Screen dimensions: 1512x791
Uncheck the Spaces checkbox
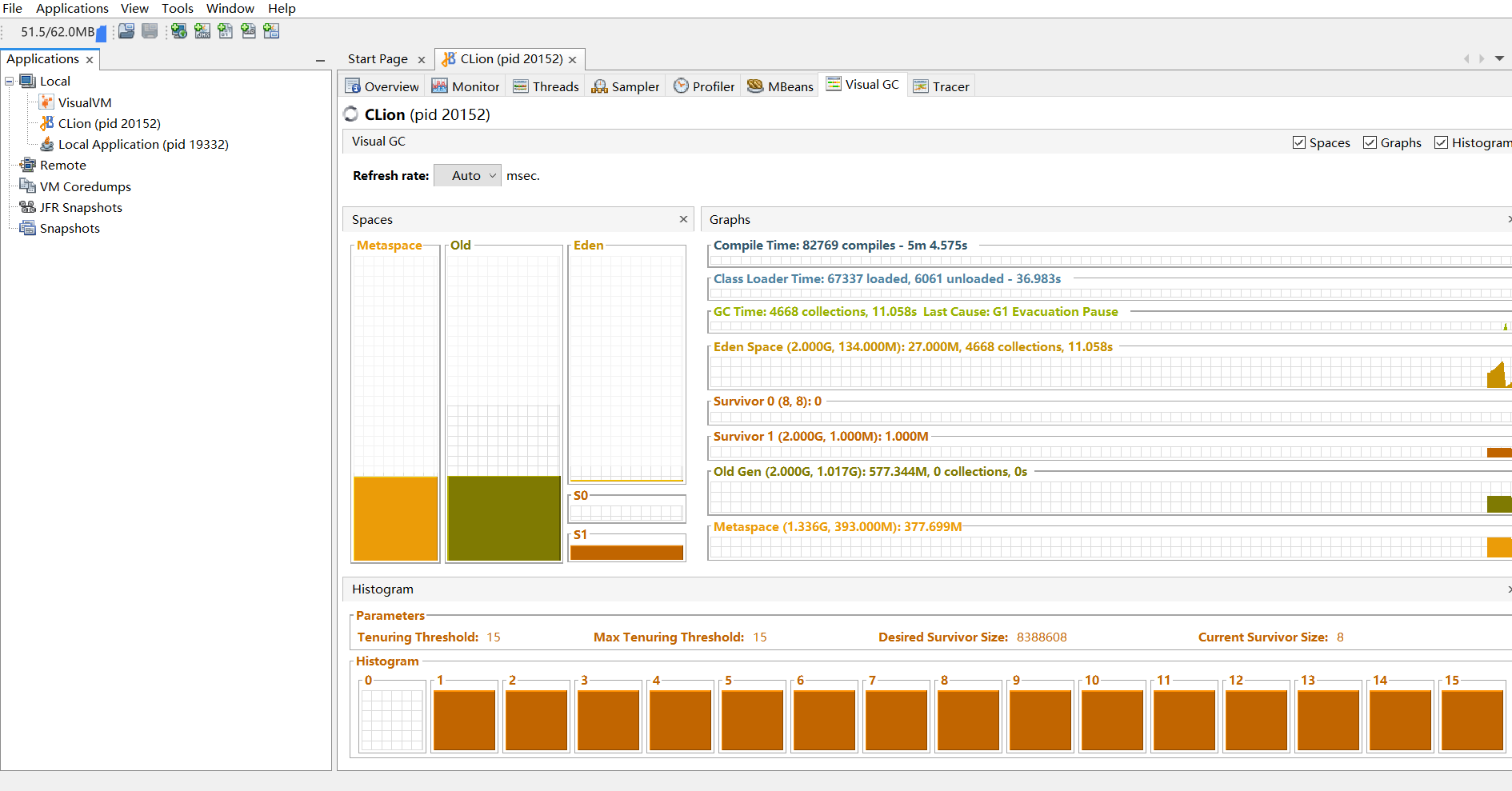click(x=1299, y=142)
